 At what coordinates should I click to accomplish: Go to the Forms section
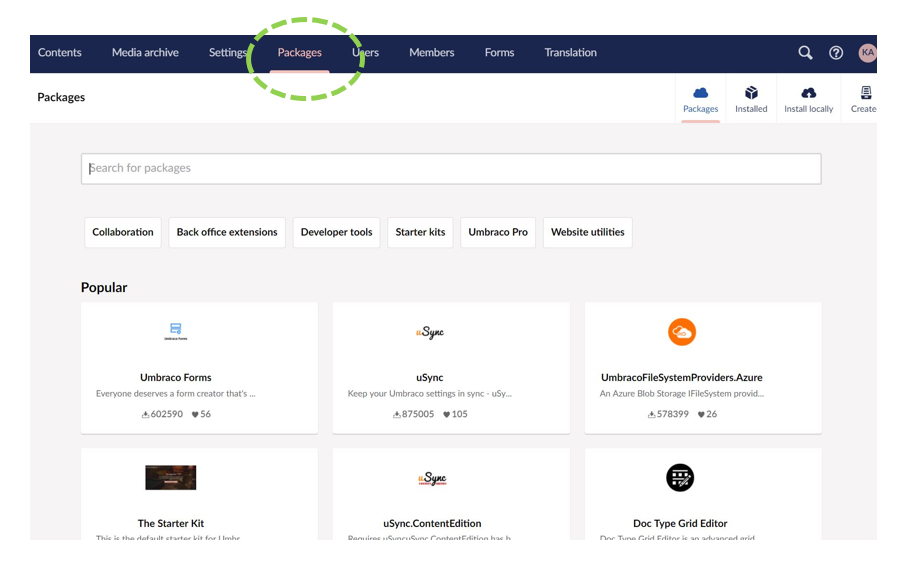point(499,53)
